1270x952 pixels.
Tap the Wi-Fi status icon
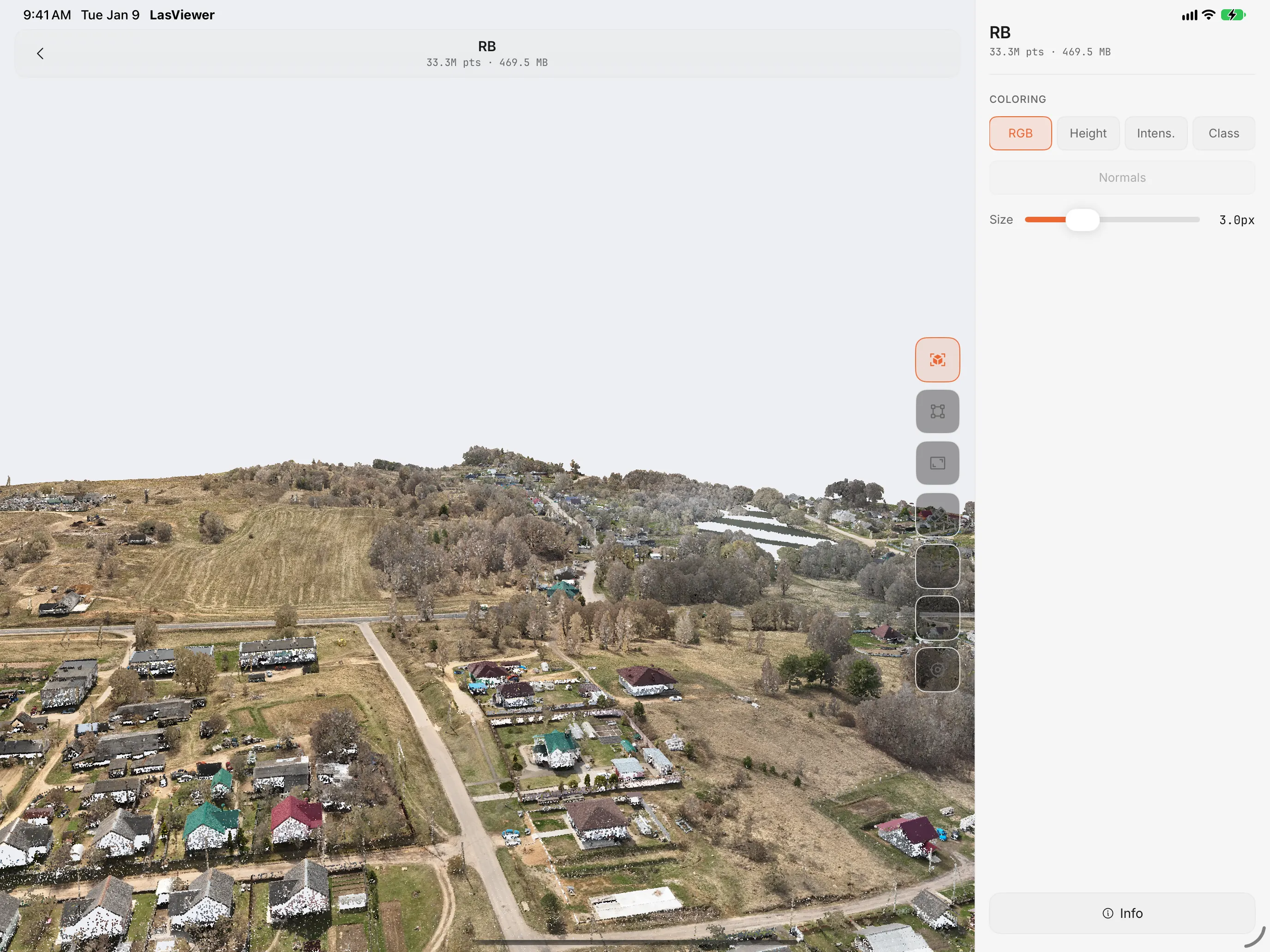[1209, 15]
